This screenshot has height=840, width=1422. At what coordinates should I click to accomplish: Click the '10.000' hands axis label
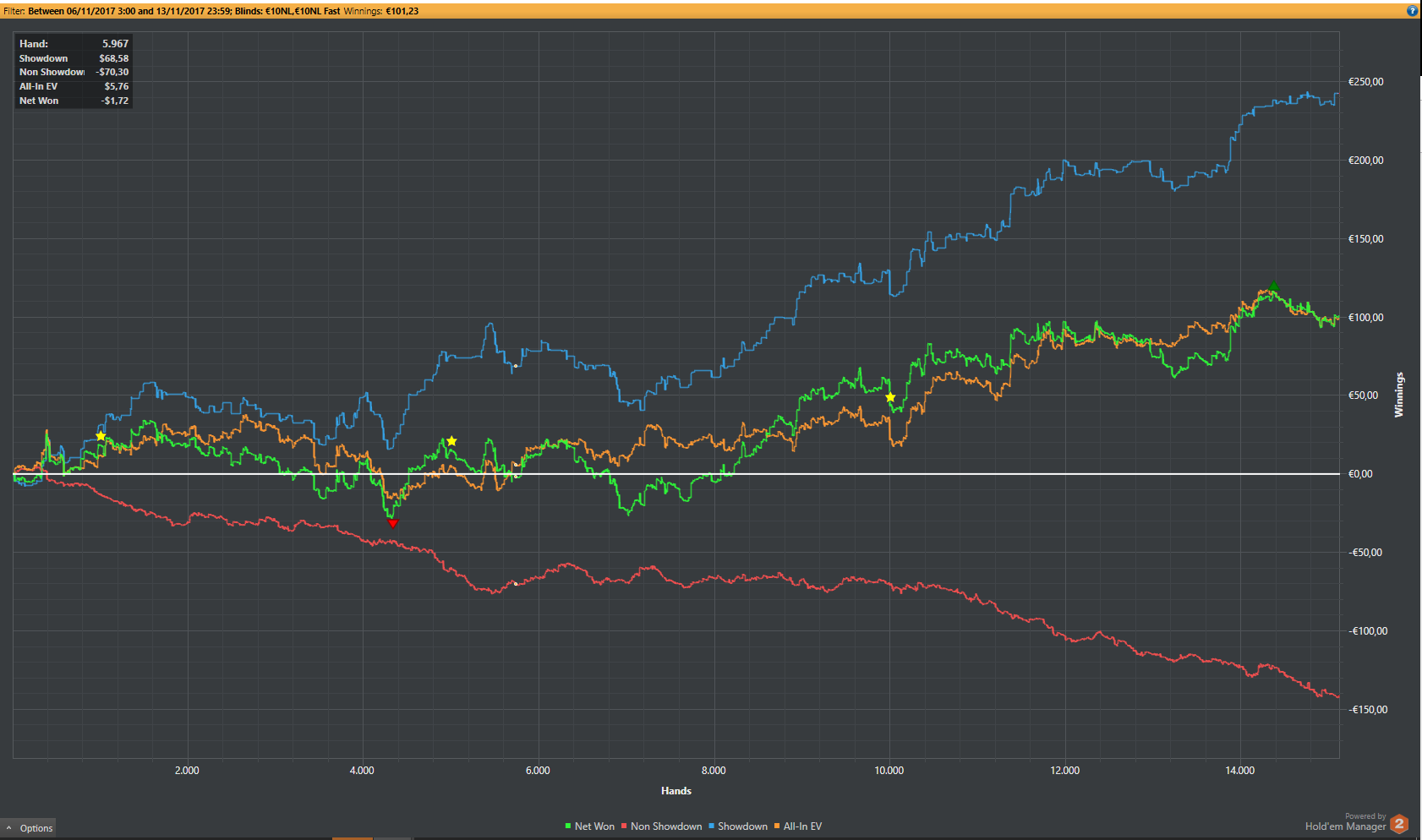889,770
